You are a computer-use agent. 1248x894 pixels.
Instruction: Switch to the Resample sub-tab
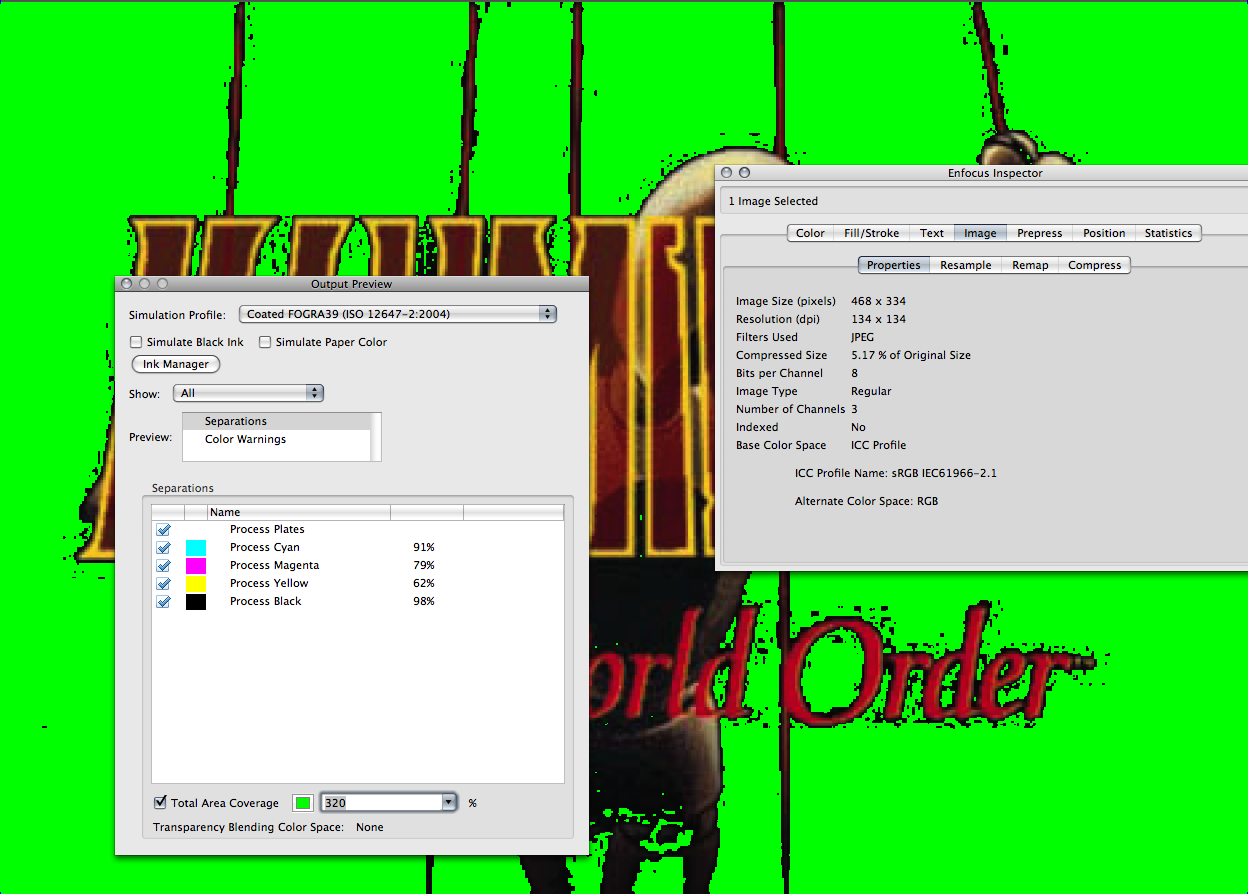pyautogui.click(x=966, y=265)
